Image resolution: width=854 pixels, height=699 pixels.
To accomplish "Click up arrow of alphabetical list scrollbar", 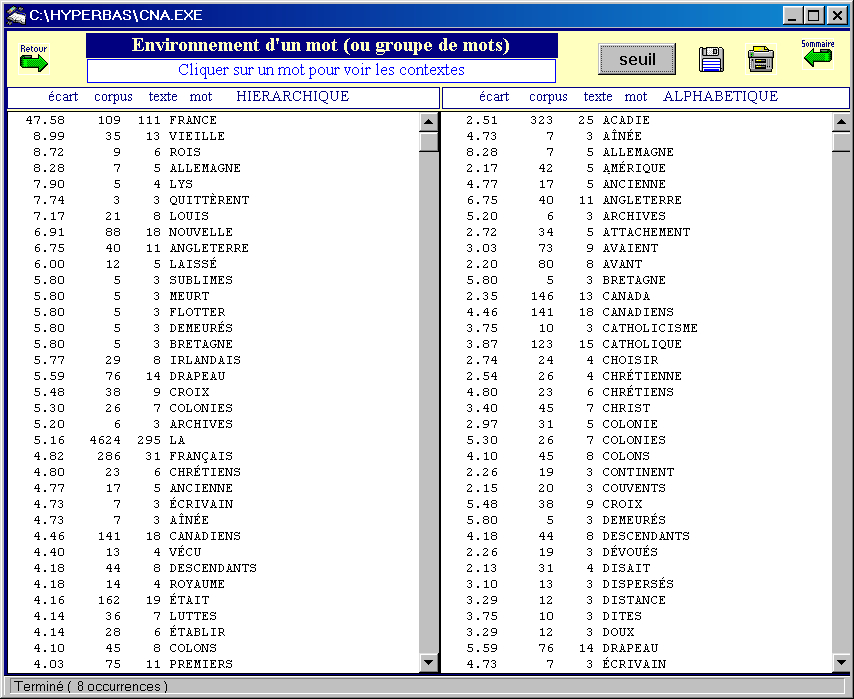I will tap(841, 121).
